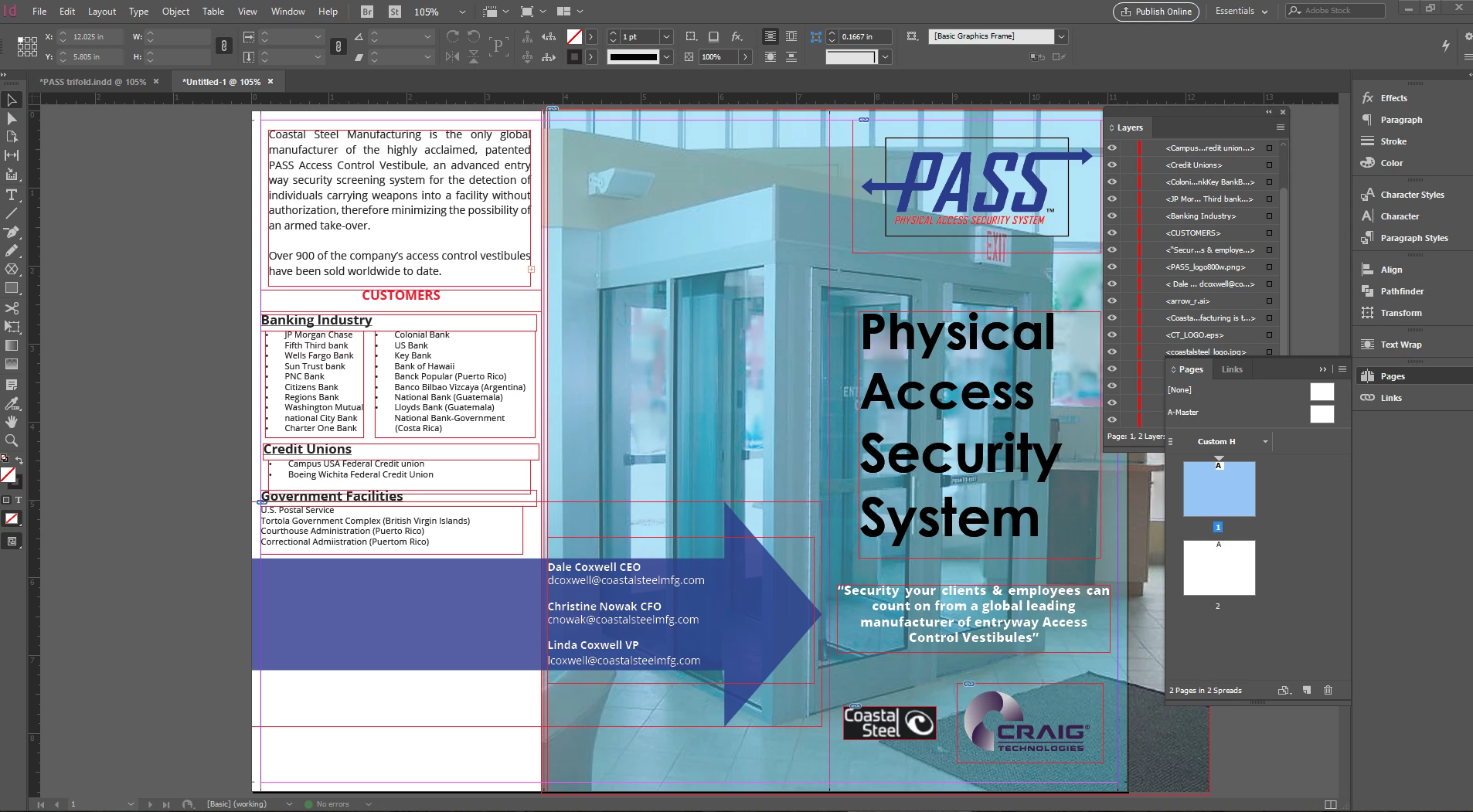
Task: Select the Pen tool
Action: (12, 232)
